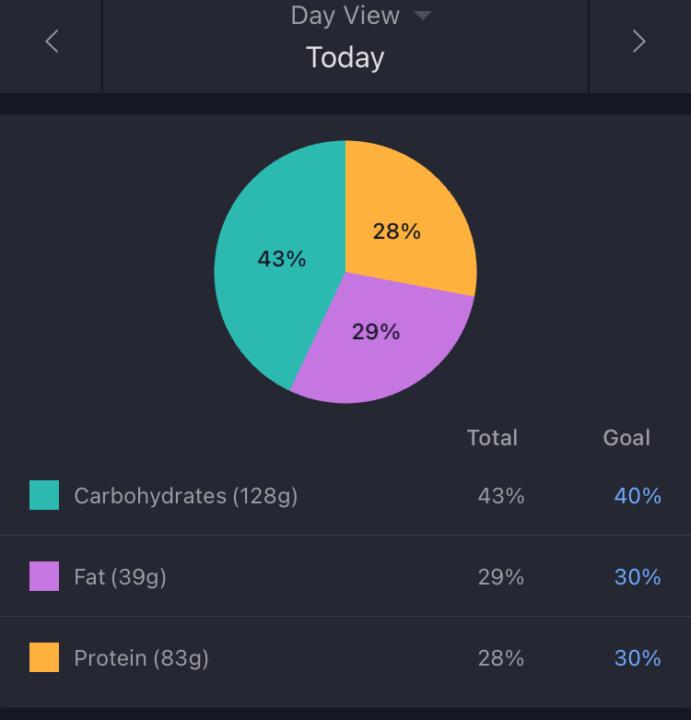Open the Fat (39g) row
Image resolution: width=691 pixels, height=720 pixels.
[x=120, y=577]
